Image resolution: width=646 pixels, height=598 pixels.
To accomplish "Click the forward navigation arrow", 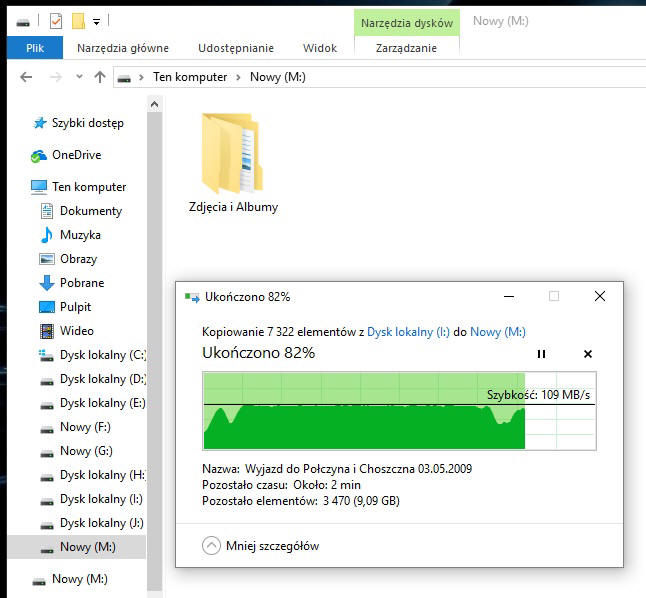I will point(56,77).
